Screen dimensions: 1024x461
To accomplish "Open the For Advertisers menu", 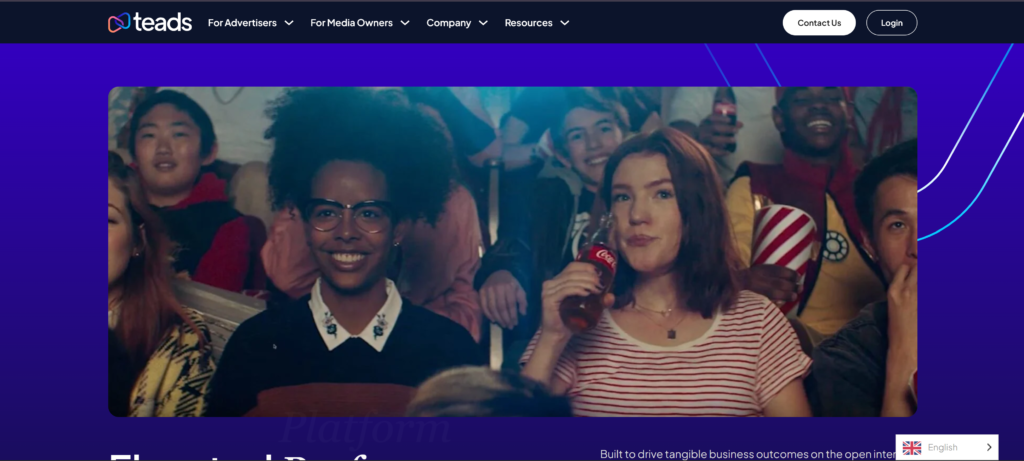I will pos(242,23).
